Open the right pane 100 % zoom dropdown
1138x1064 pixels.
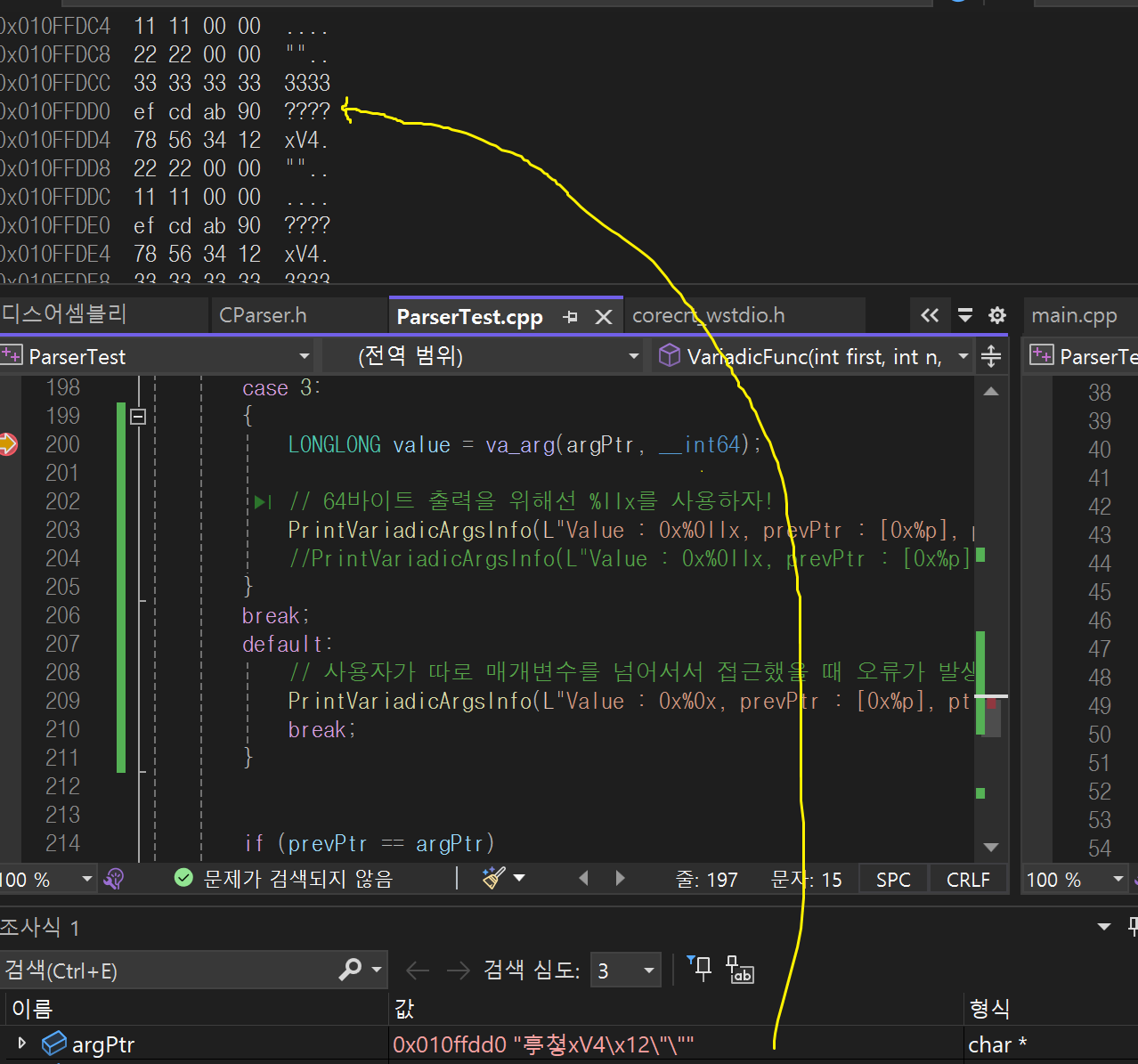(x=1076, y=880)
